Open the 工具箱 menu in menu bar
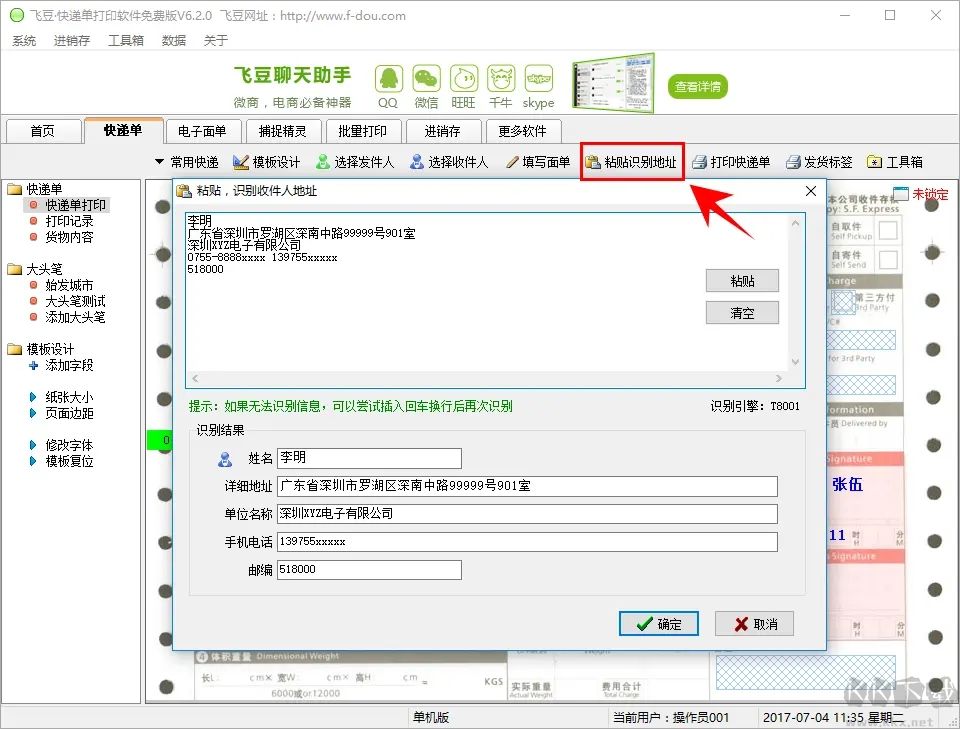The height and width of the screenshot is (729, 960). (126, 40)
